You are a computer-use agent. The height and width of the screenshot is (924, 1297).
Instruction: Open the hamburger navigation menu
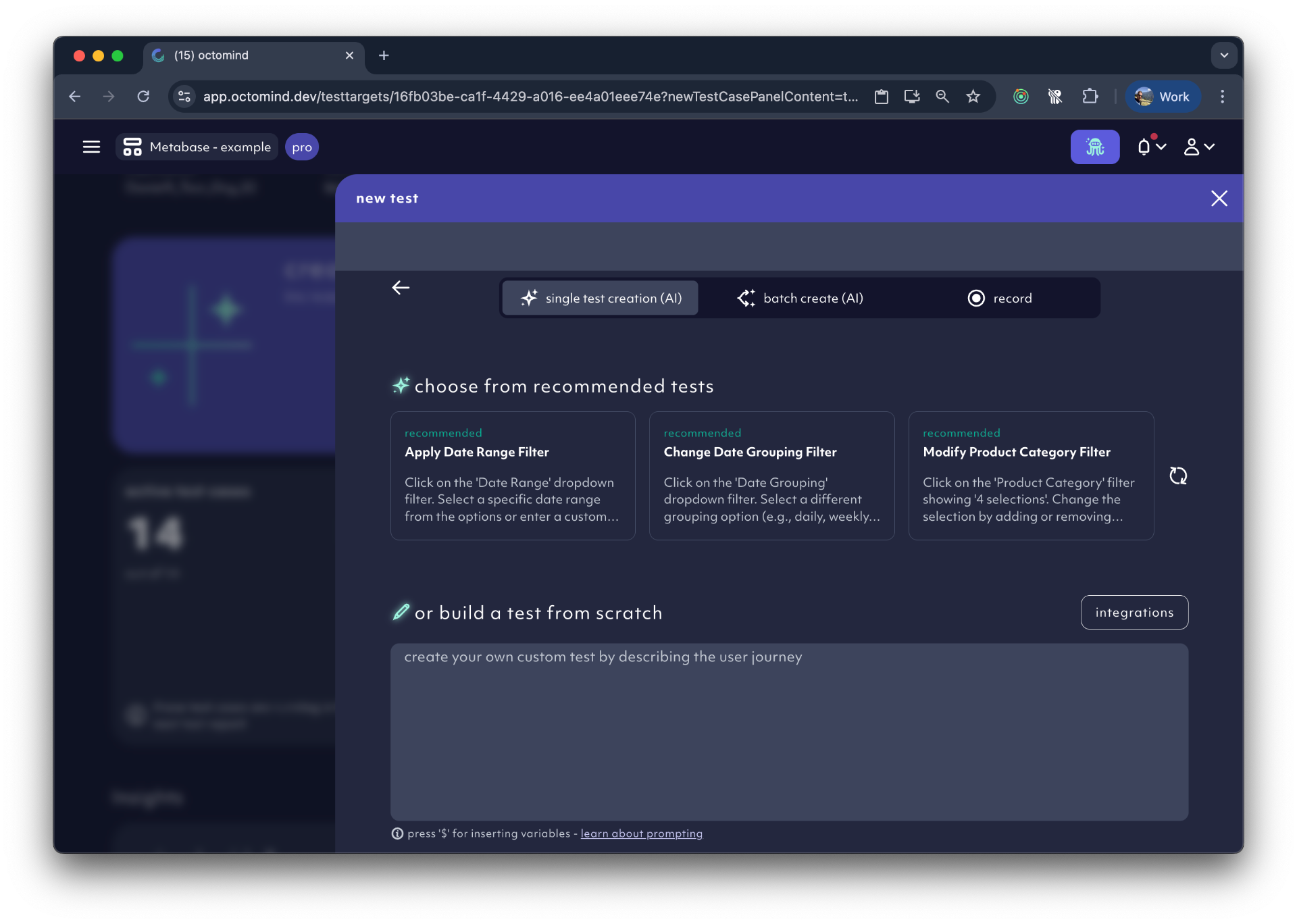(x=91, y=147)
